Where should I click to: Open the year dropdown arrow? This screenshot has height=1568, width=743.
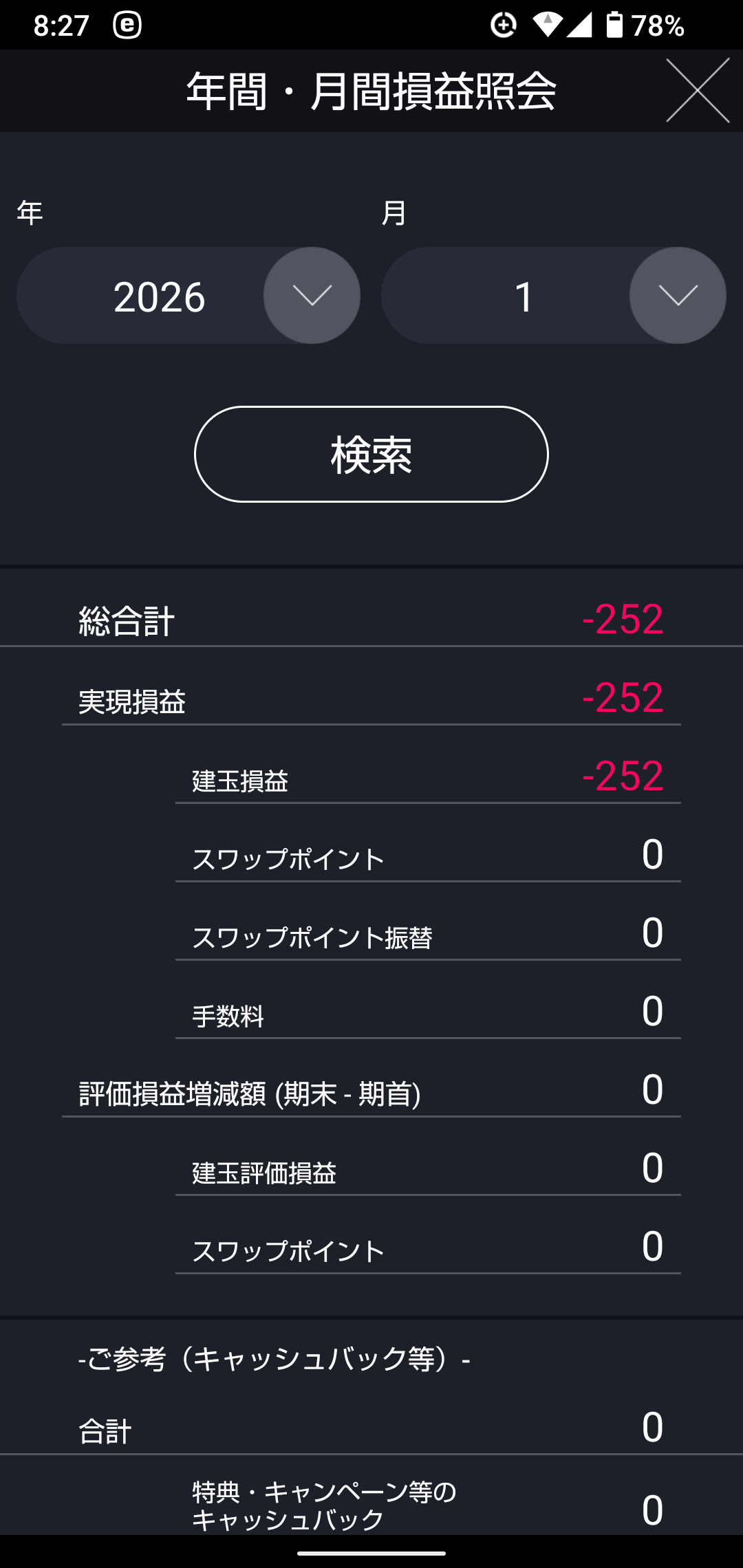coord(312,296)
